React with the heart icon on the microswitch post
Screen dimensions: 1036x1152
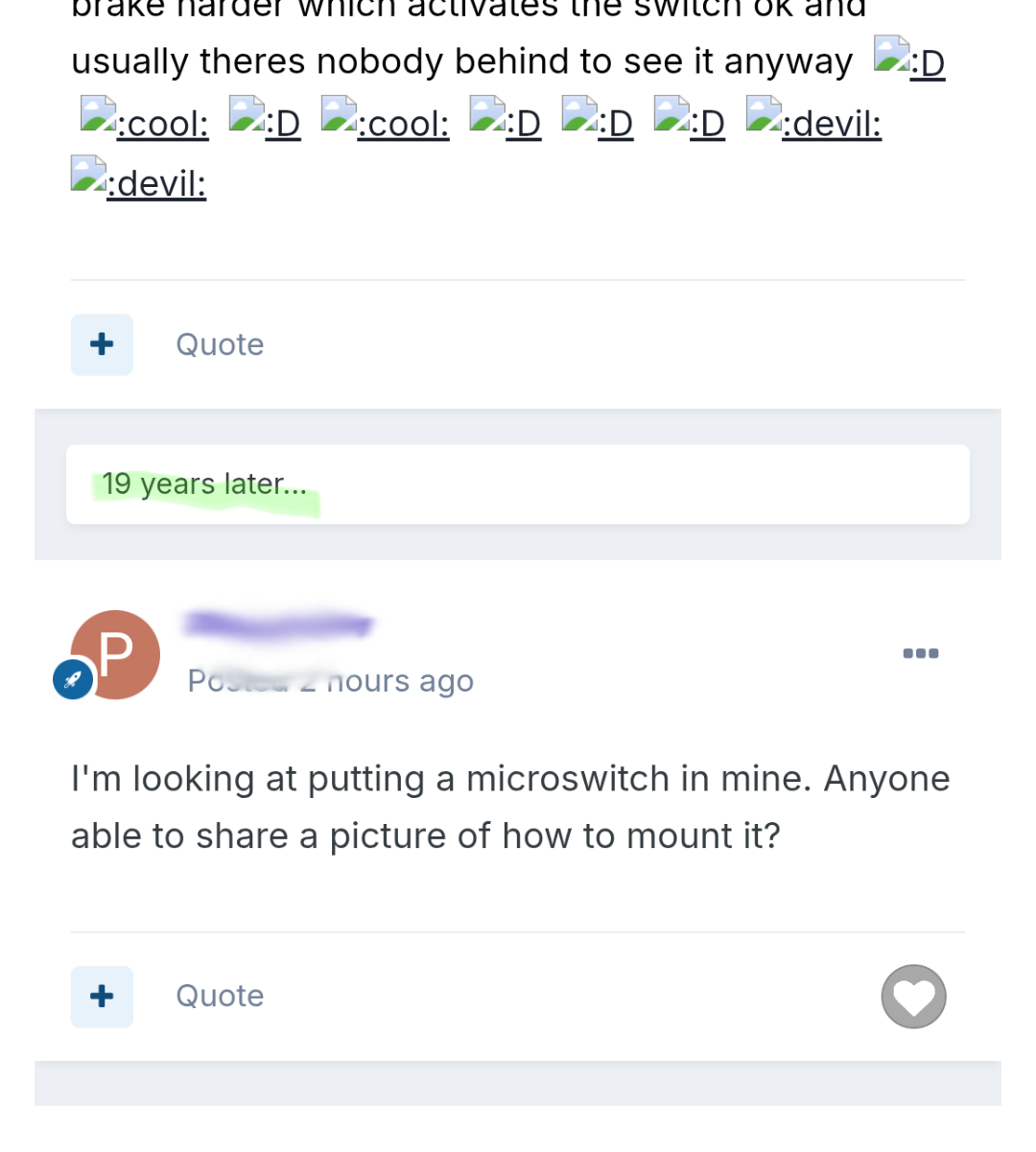click(913, 997)
